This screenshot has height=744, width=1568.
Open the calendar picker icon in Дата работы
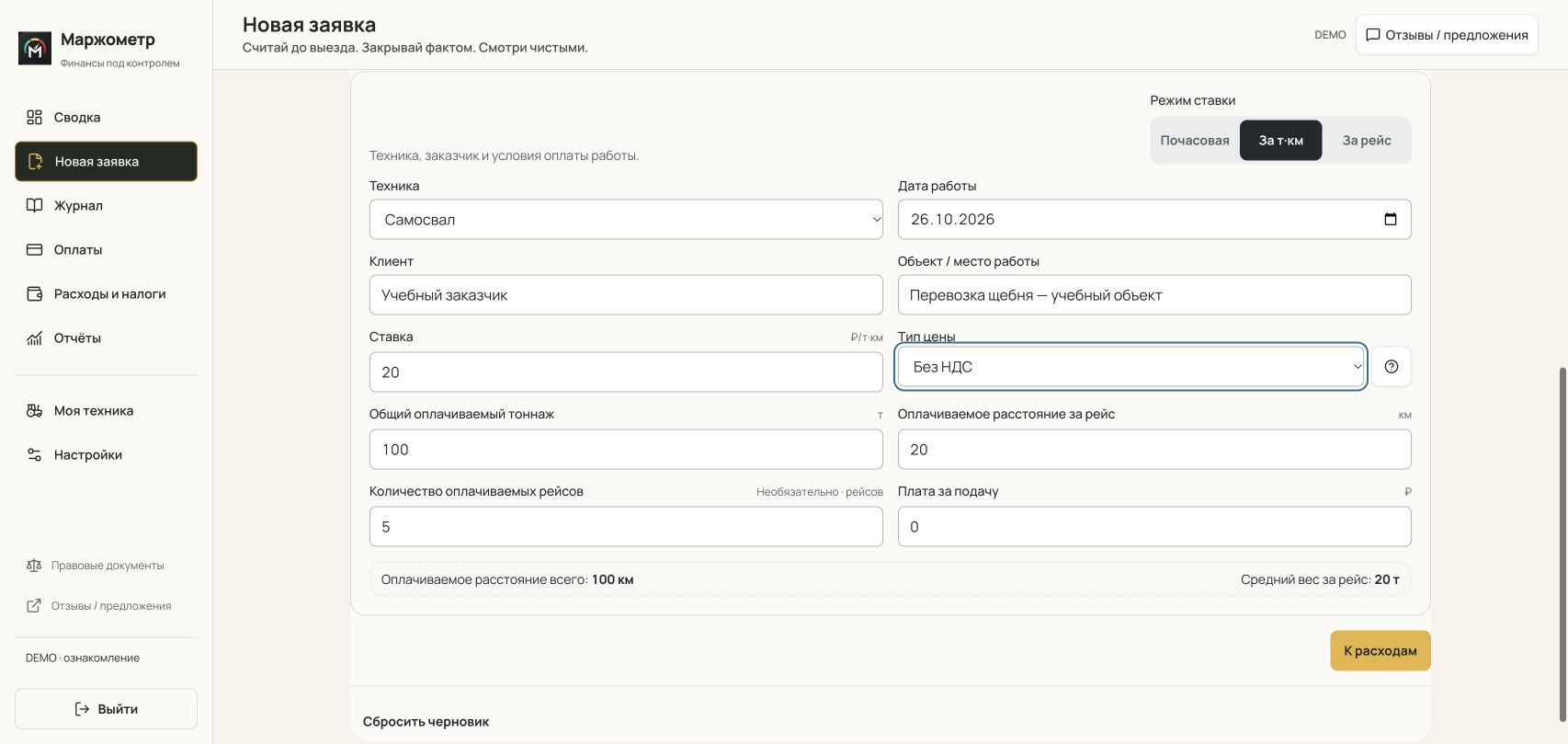coord(1390,219)
